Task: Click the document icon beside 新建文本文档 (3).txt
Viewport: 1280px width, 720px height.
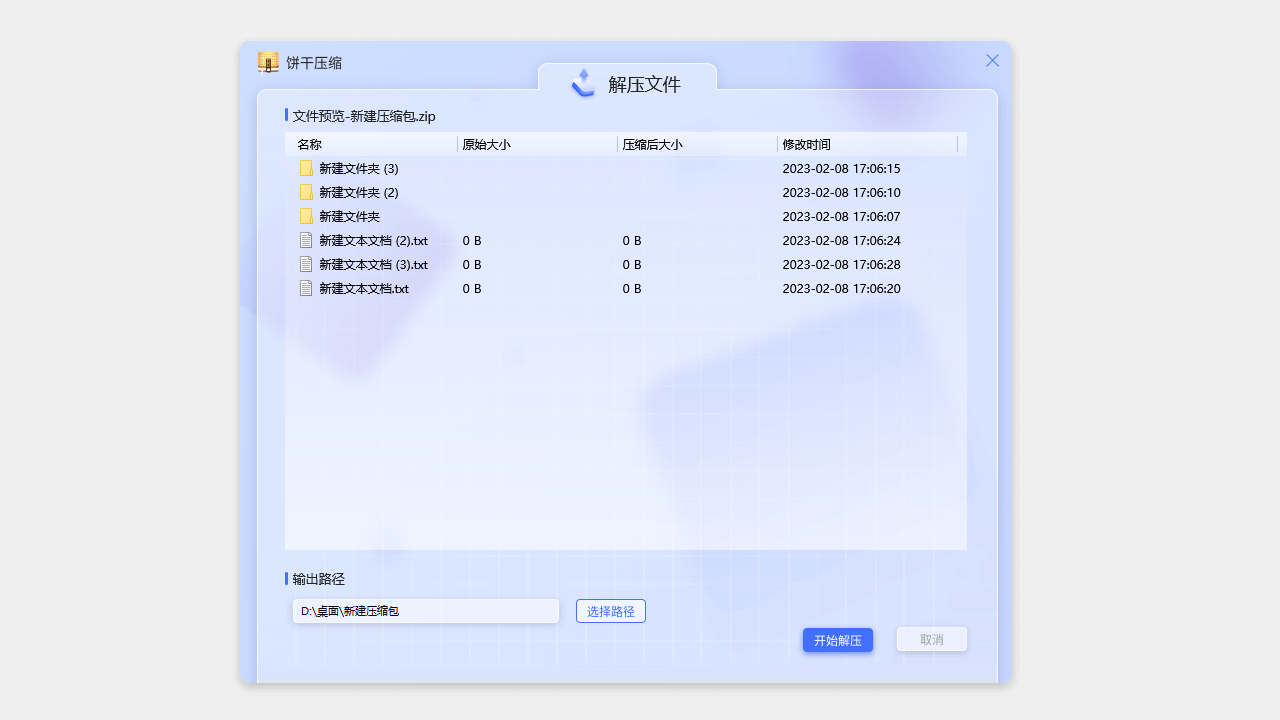Action: pyautogui.click(x=306, y=264)
